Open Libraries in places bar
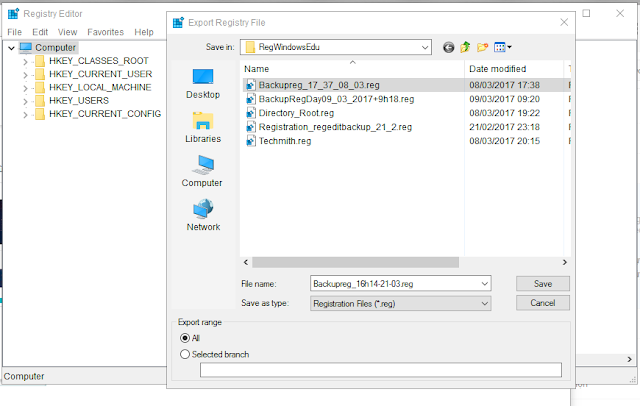Viewport: 640px width, 406px height. coord(203,128)
